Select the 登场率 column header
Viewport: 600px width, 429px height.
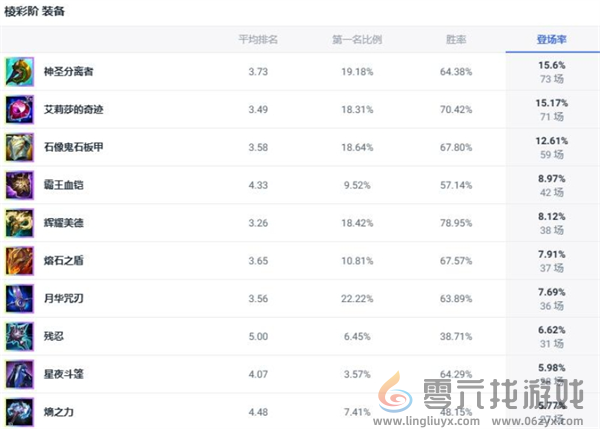(551, 40)
